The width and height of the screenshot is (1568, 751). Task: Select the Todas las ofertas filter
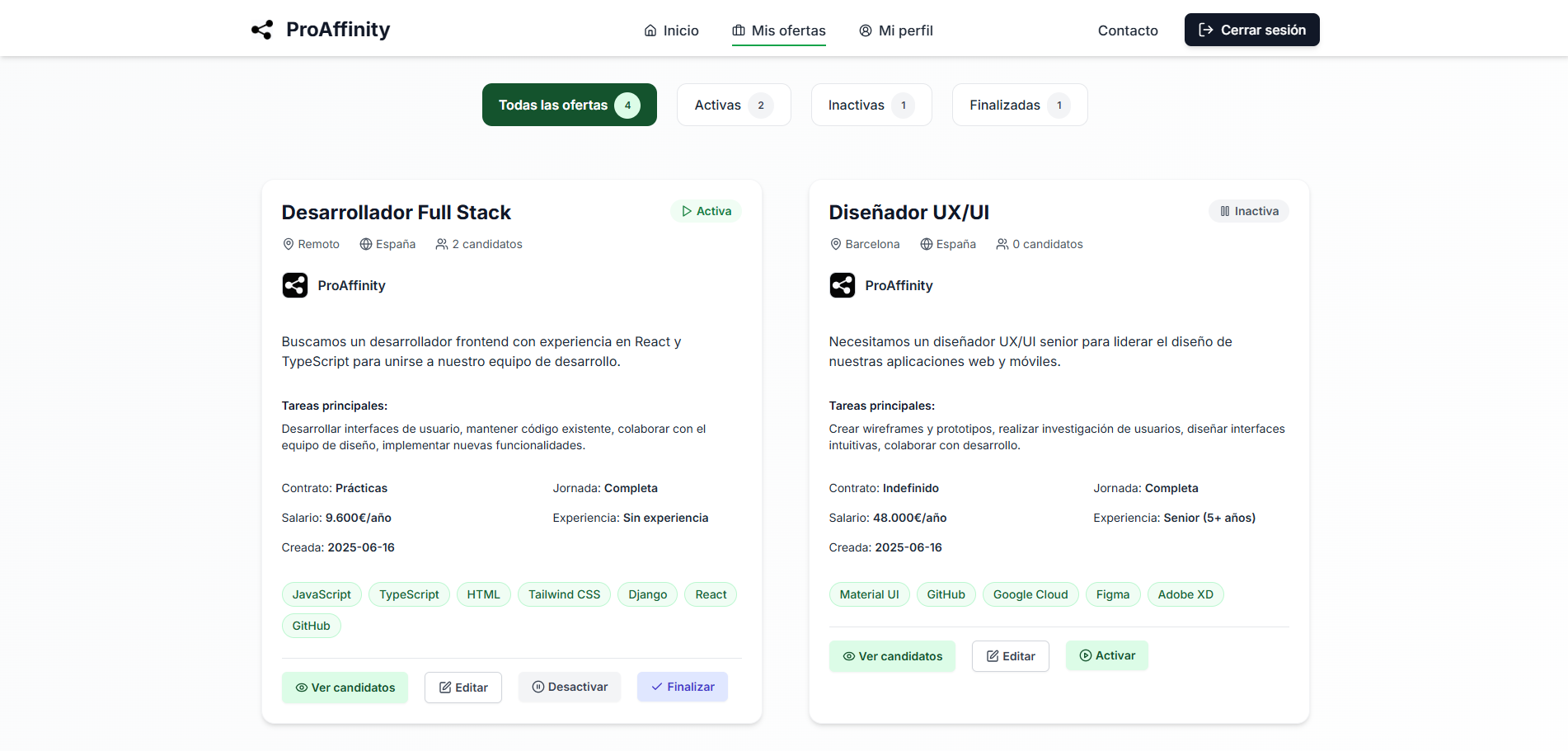(569, 105)
